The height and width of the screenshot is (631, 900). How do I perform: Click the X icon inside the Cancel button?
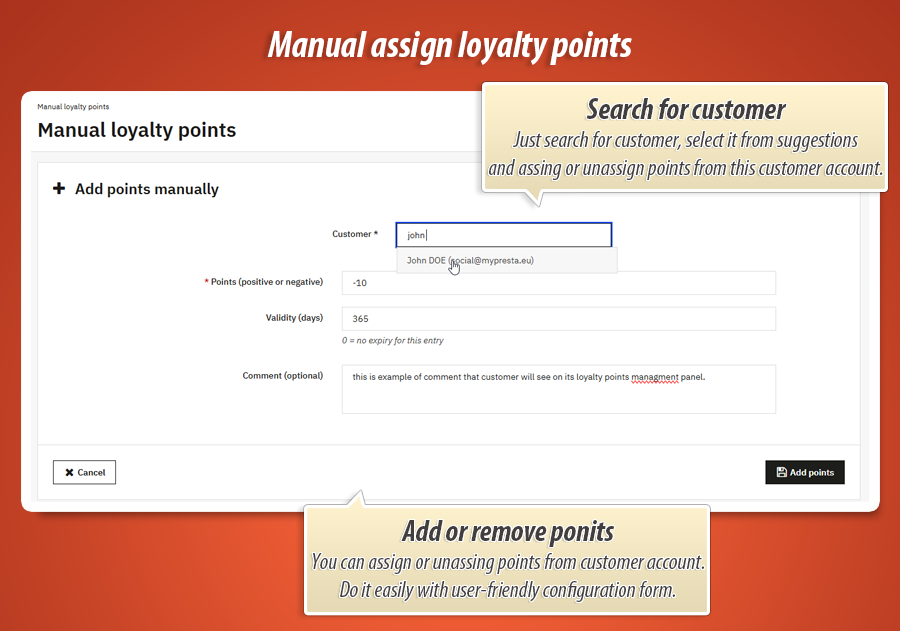pos(70,472)
